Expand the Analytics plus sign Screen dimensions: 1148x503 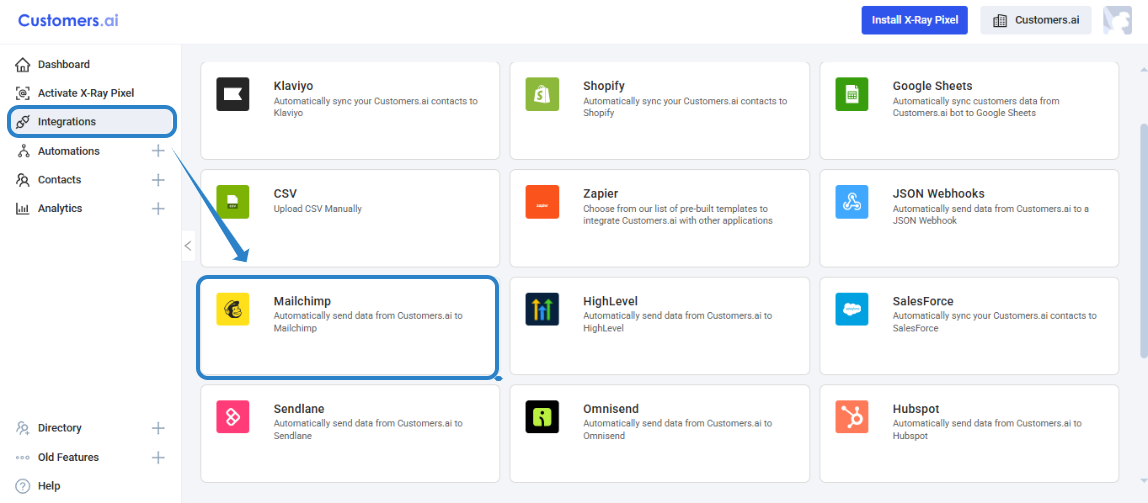point(158,208)
